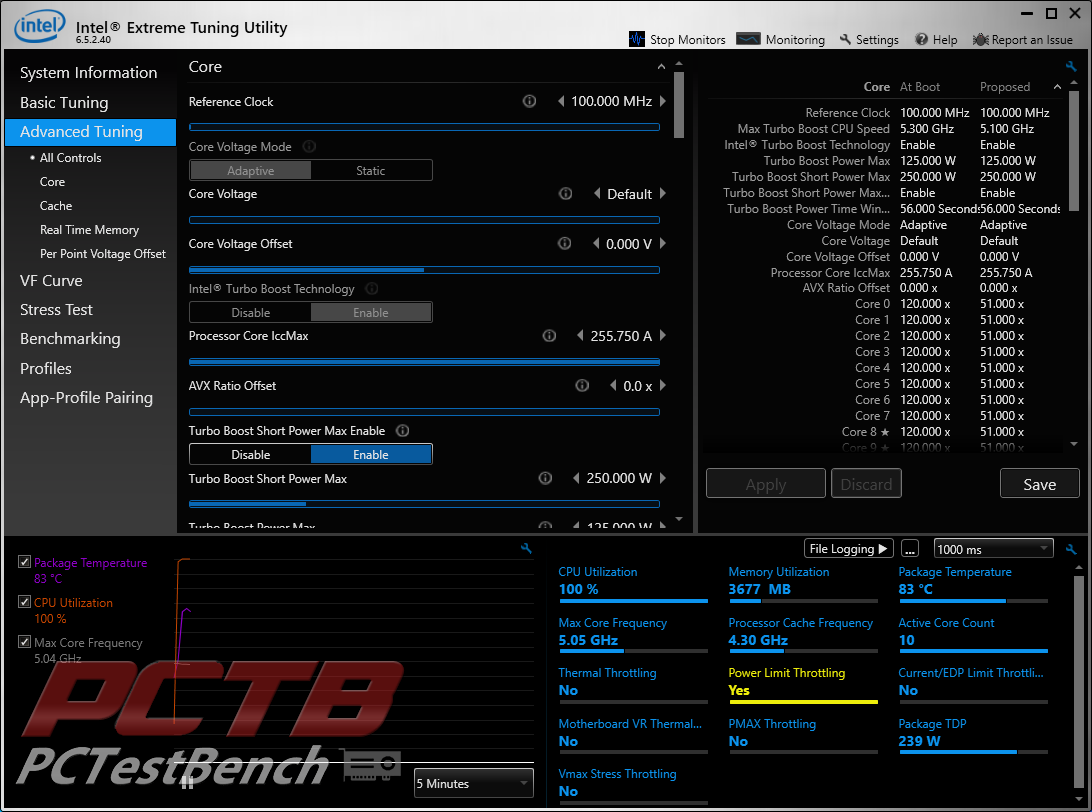
Task: Show info for Core Voltage Mode
Action: click(309, 146)
